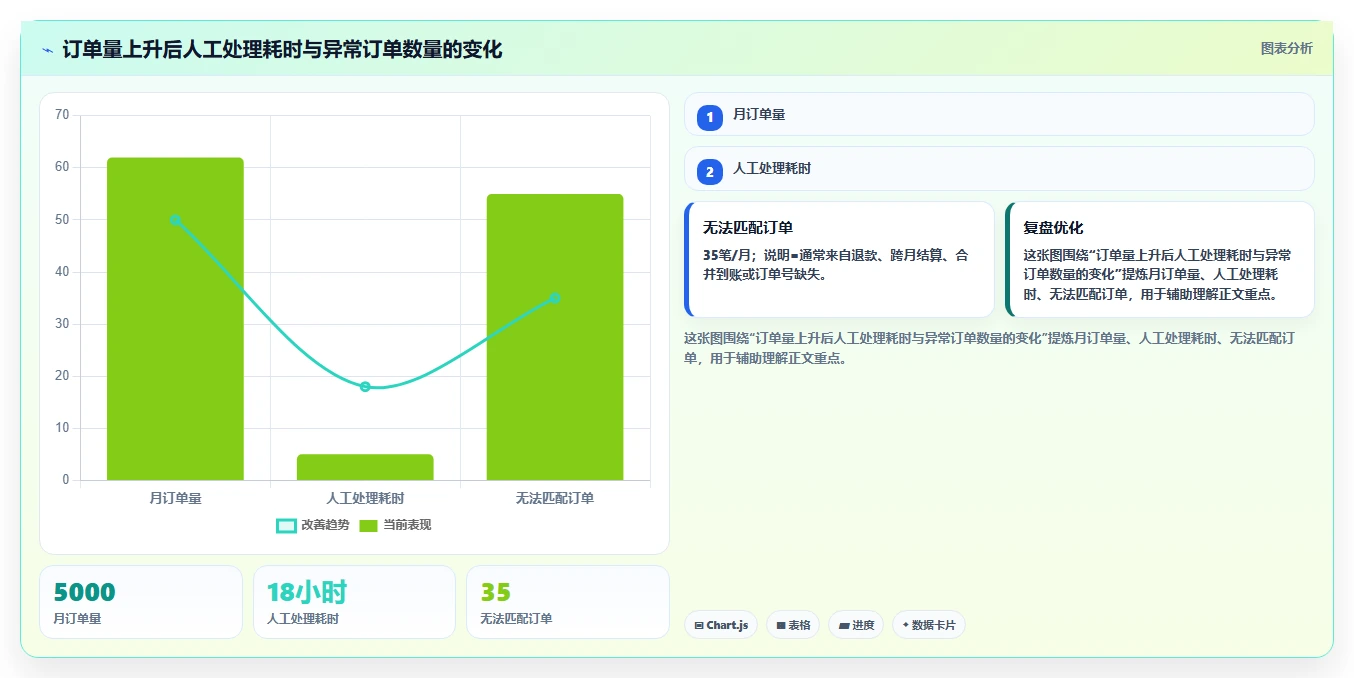
Task: Click the 数据卡片 tag chip
Action: click(x=929, y=625)
